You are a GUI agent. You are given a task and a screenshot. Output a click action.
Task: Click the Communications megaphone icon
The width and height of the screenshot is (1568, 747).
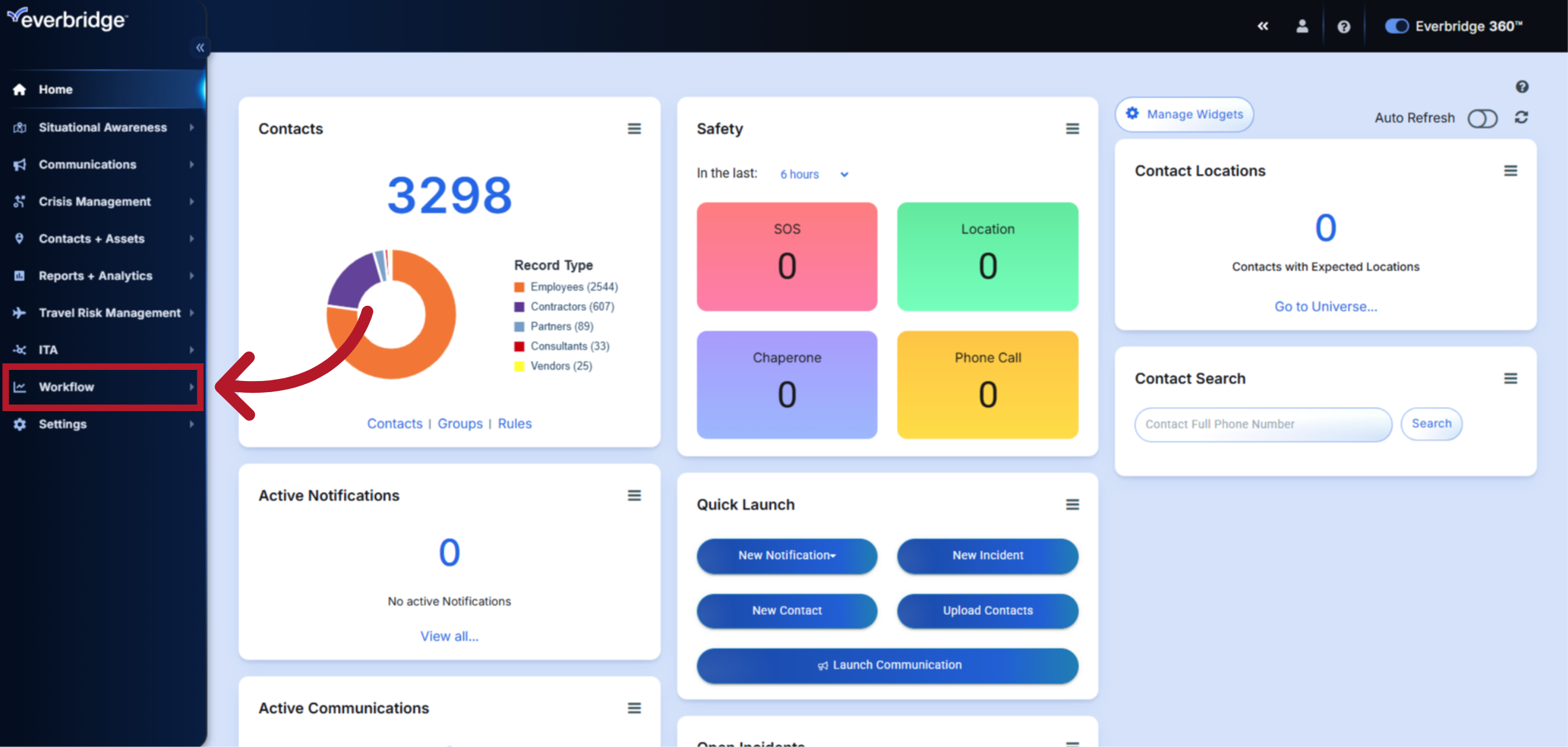[19, 164]
